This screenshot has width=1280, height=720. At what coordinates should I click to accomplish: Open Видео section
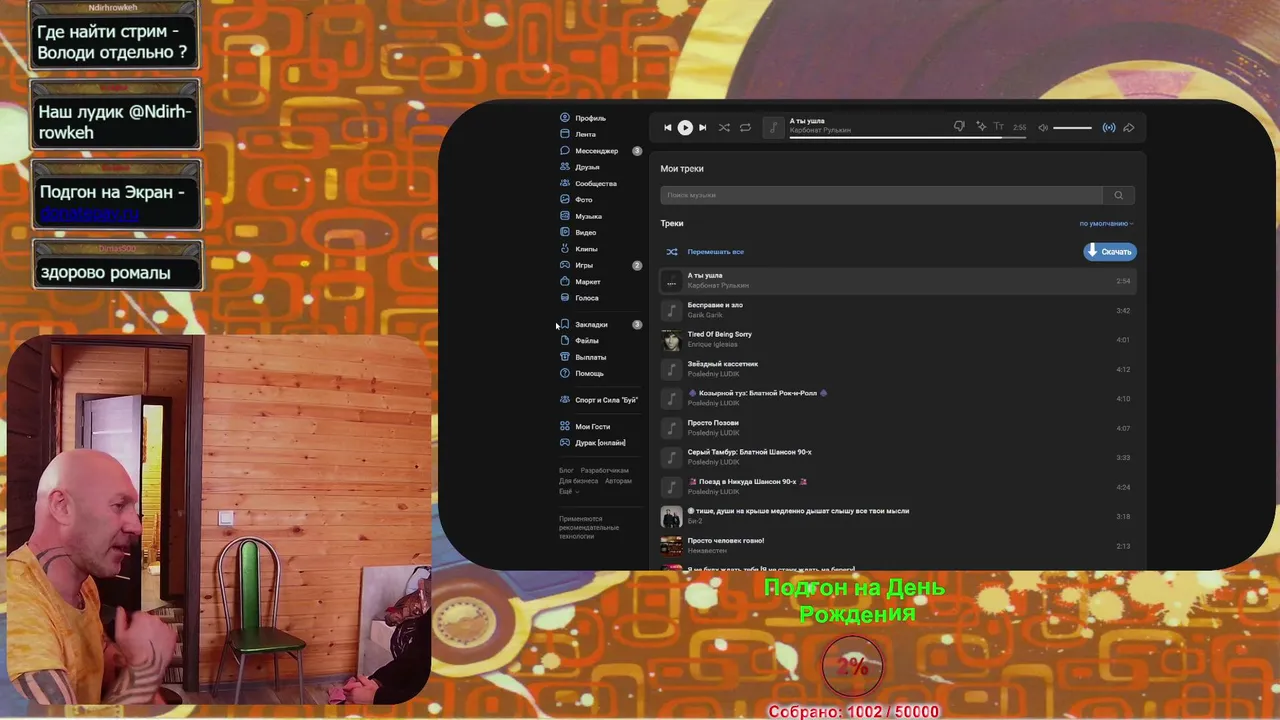click(585, 233)
